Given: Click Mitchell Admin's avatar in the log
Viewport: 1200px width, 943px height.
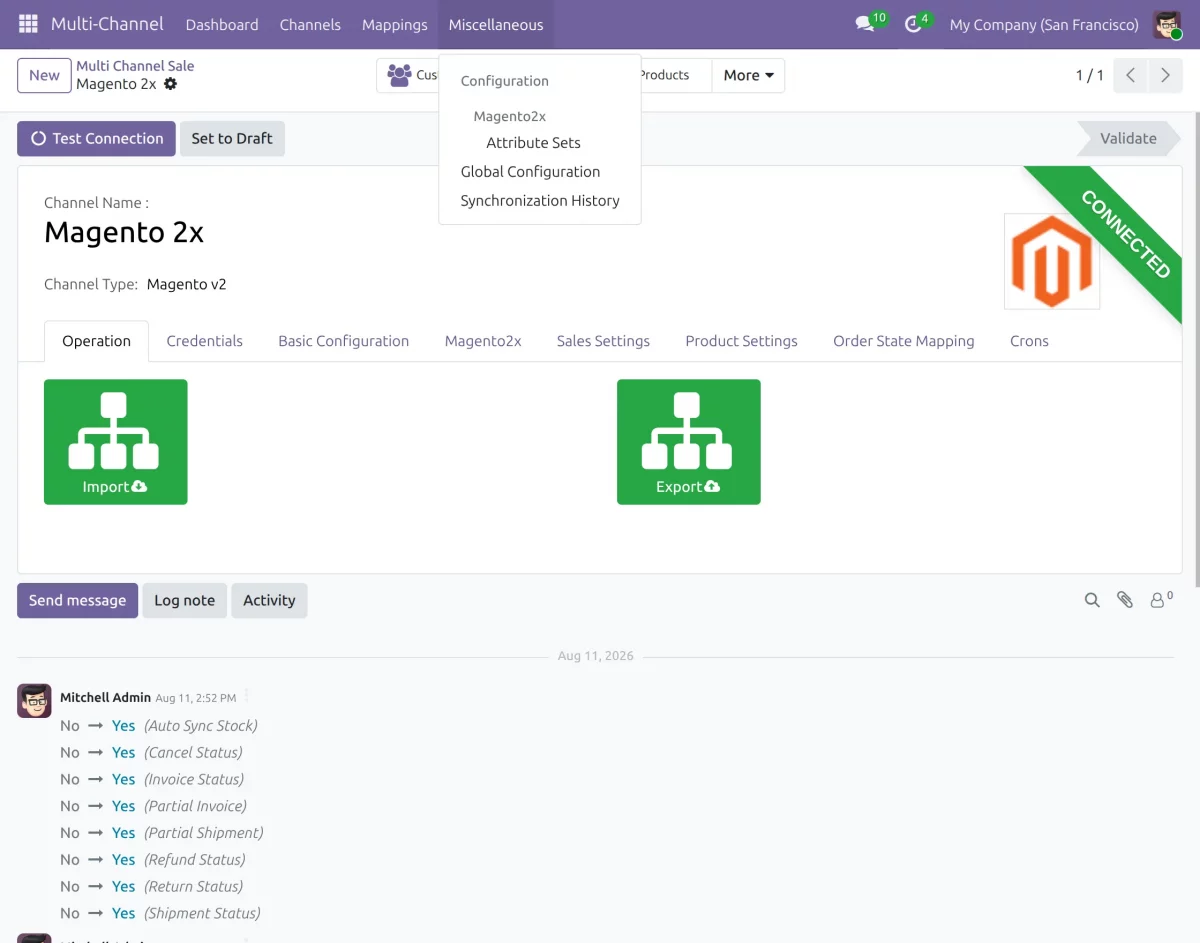Looking at the screenshot, I should (34, 701).
